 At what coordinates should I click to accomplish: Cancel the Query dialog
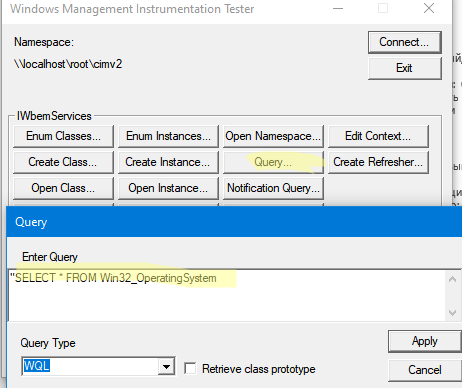click(425, 370)
